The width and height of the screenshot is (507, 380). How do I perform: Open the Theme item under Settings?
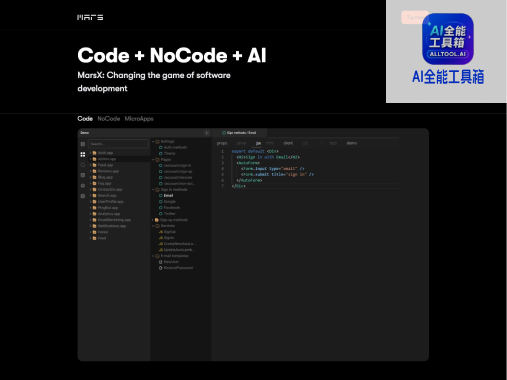169,153
